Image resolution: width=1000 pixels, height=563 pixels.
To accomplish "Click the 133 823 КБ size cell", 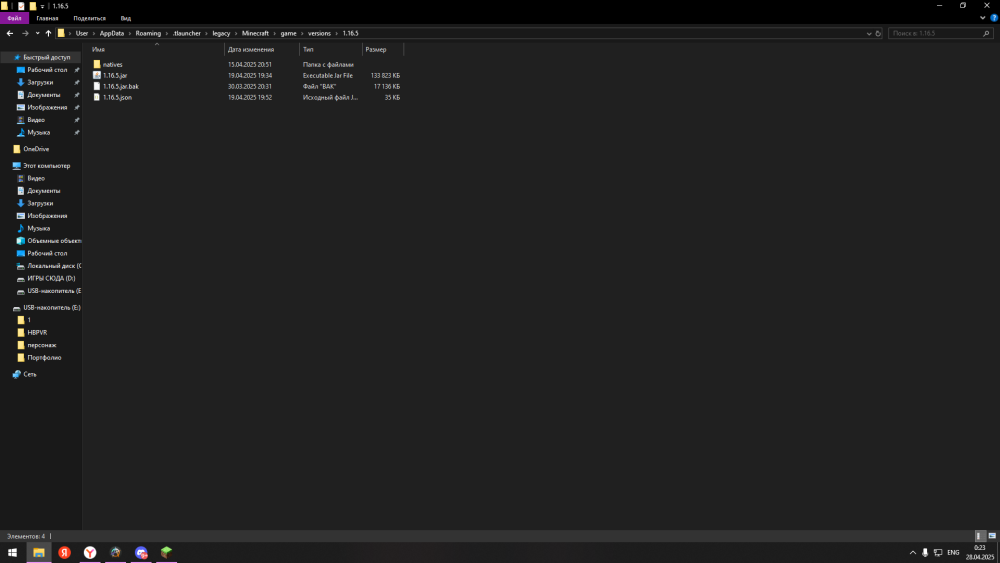I will click(385, 75).
